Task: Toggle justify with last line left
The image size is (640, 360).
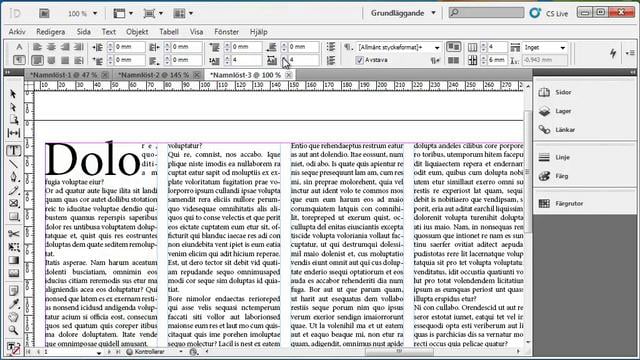Action: pos(37,60)
